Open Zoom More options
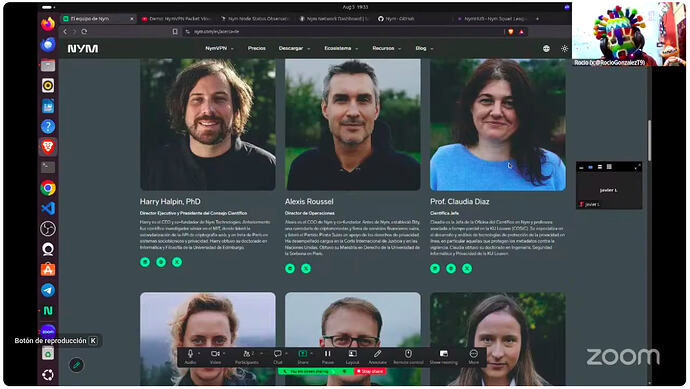Viewport: 690px width, 389px height. (x=473, y=356)
